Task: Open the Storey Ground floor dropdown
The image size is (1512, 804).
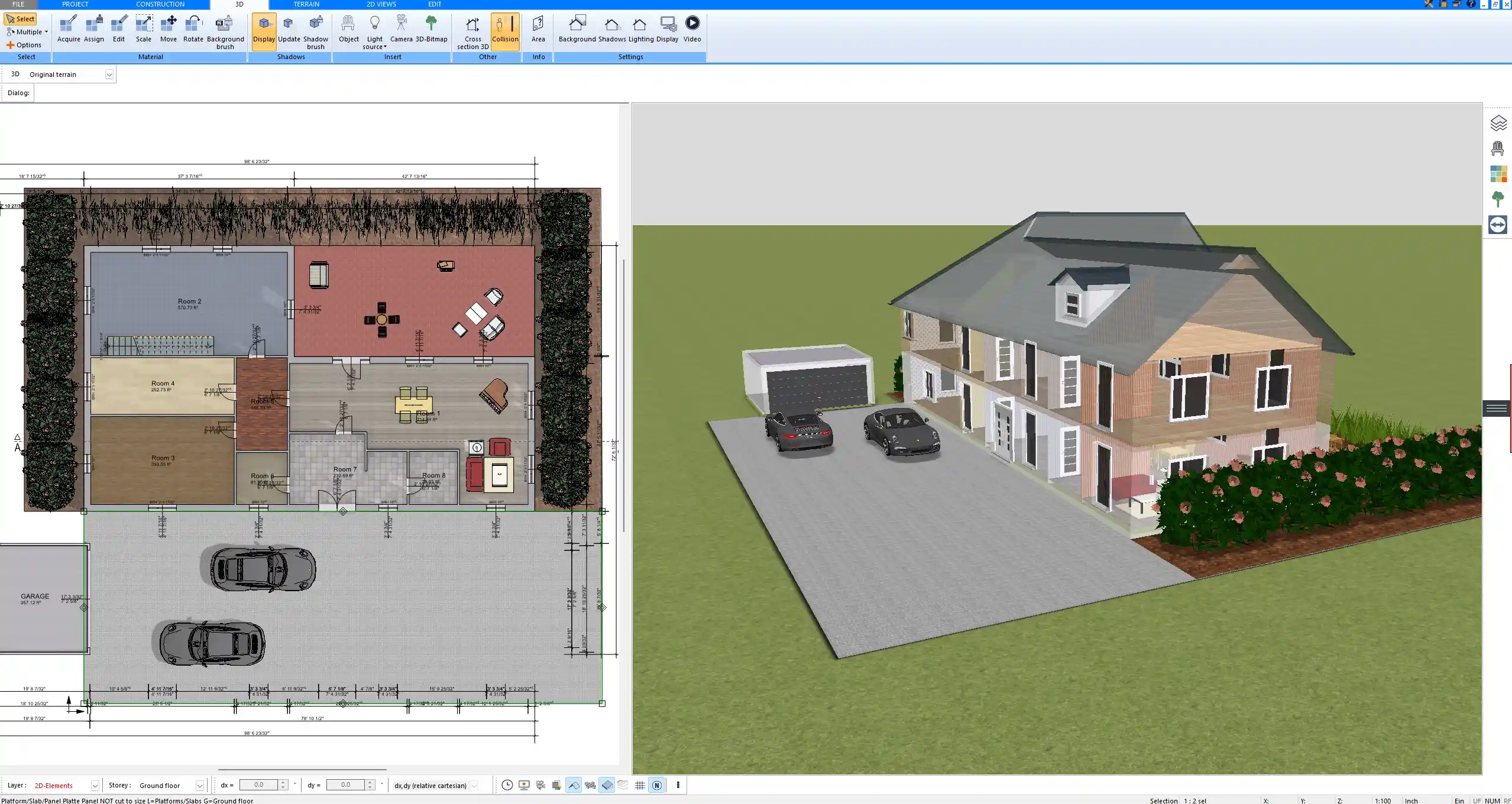Action: 200,786
